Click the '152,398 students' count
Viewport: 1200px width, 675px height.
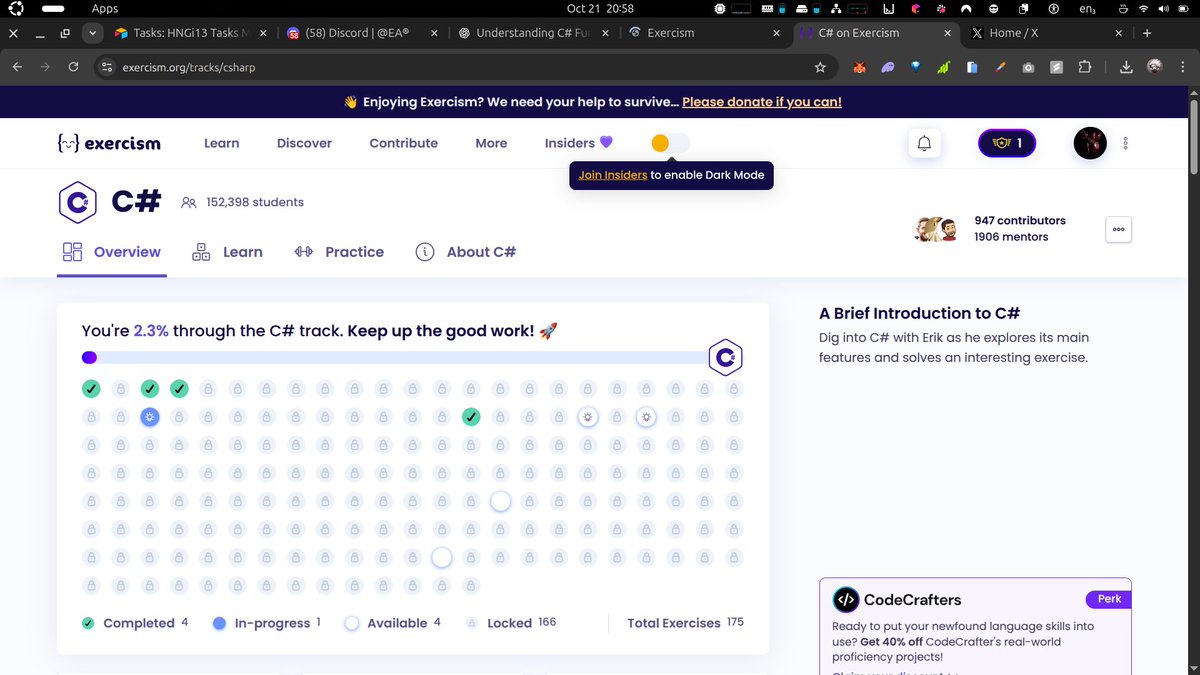pos(255,202)
